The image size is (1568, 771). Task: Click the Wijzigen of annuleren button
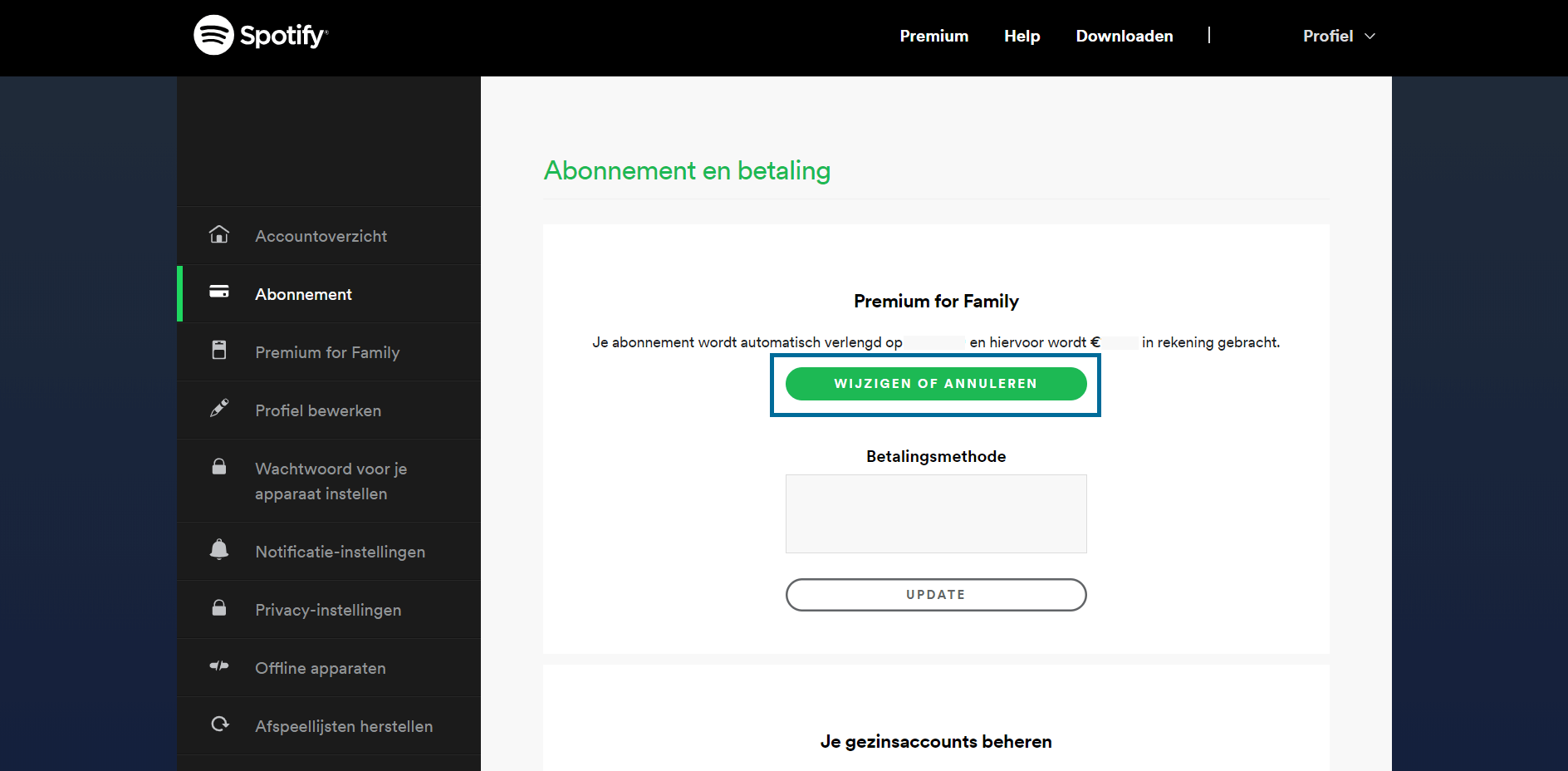(x=936, y=384)
